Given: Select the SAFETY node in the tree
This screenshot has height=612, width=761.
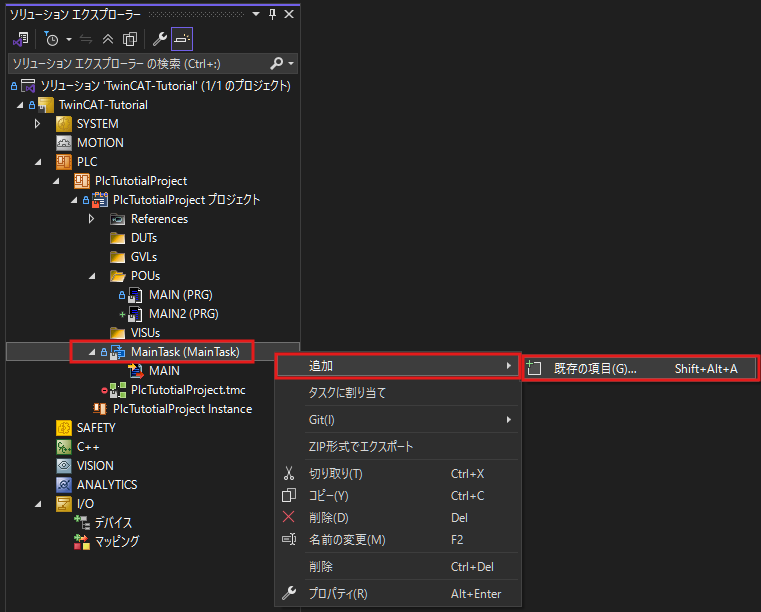Looking at the screenshot, I should tap(95, 428).
